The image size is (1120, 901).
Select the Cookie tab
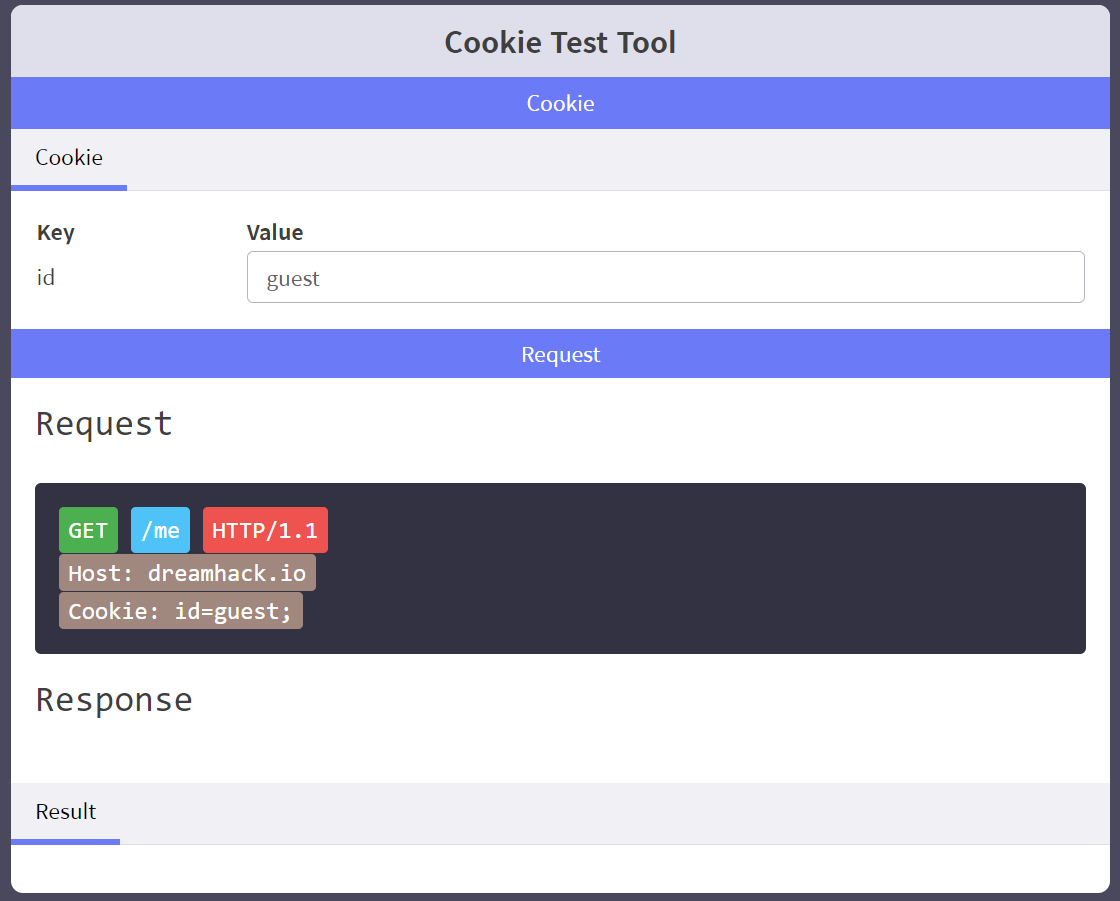pos(69,158)
